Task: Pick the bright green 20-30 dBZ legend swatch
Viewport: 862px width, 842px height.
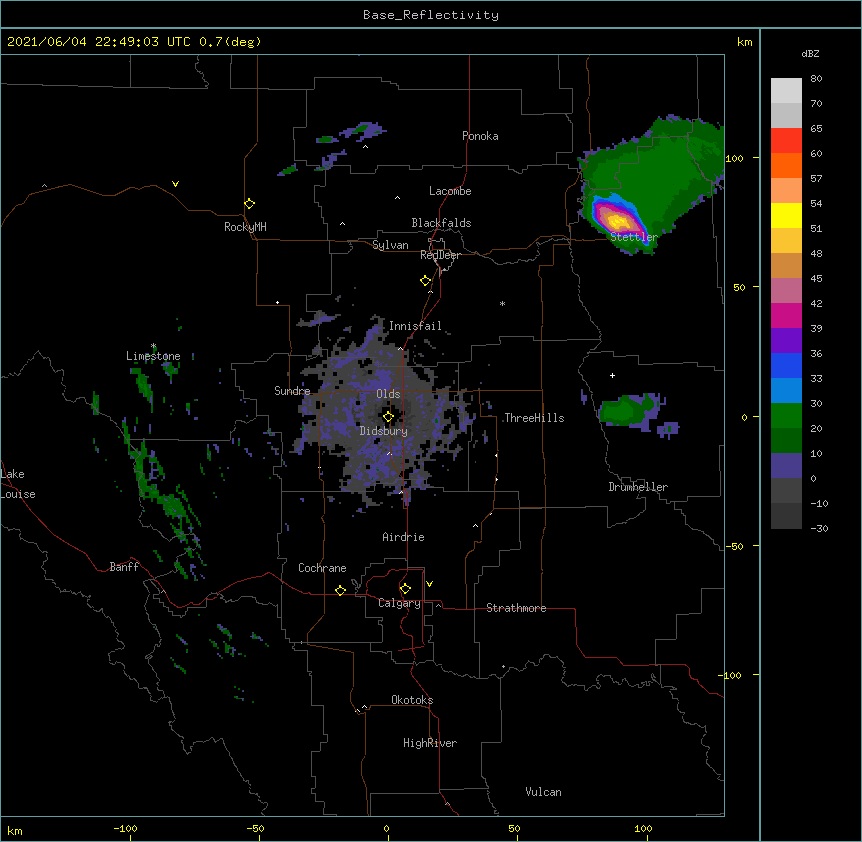Action: (x=786, y=416)
